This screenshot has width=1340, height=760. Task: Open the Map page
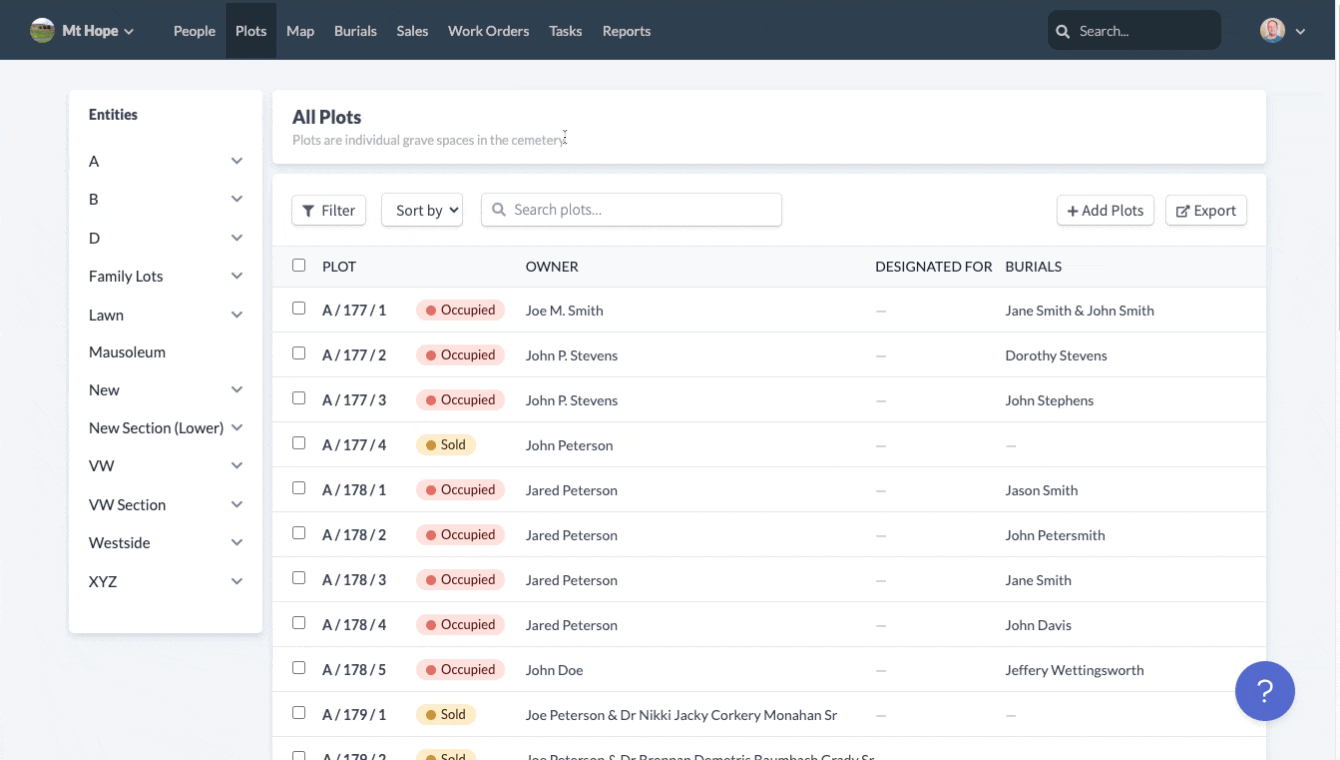(300, 31)
